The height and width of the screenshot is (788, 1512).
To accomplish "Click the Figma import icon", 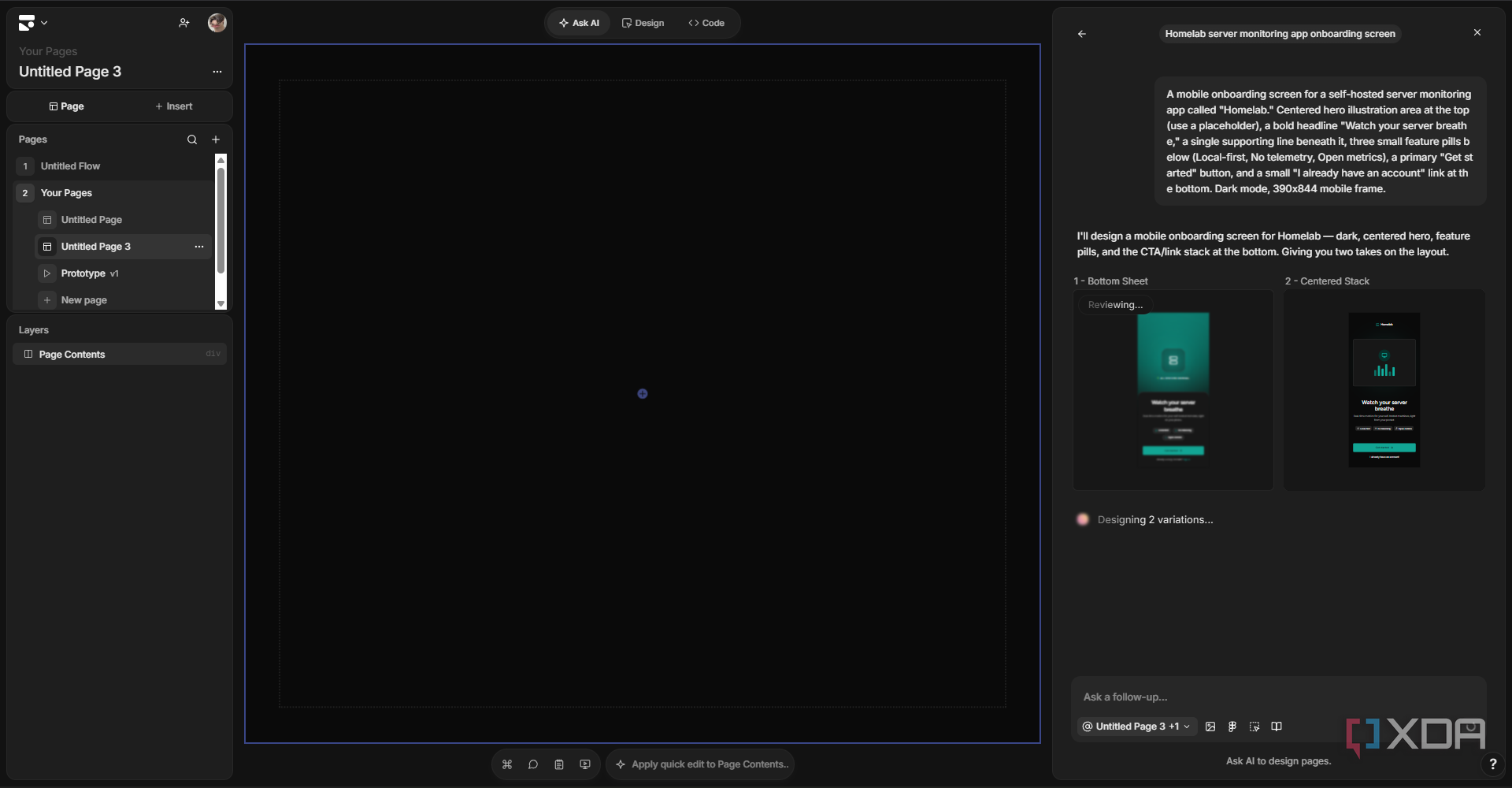I will pyautogui.click(x=1232, y=727).
